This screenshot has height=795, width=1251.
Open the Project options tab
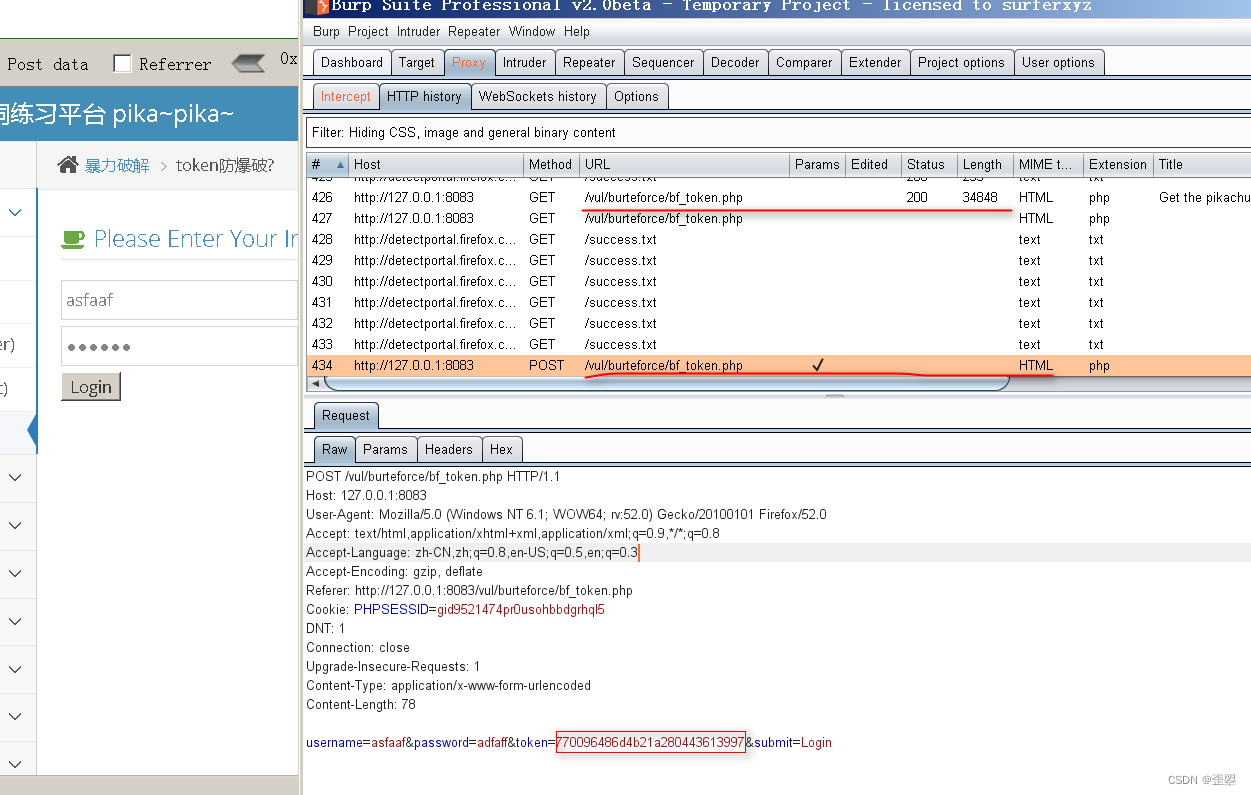(x=961, y=62)
